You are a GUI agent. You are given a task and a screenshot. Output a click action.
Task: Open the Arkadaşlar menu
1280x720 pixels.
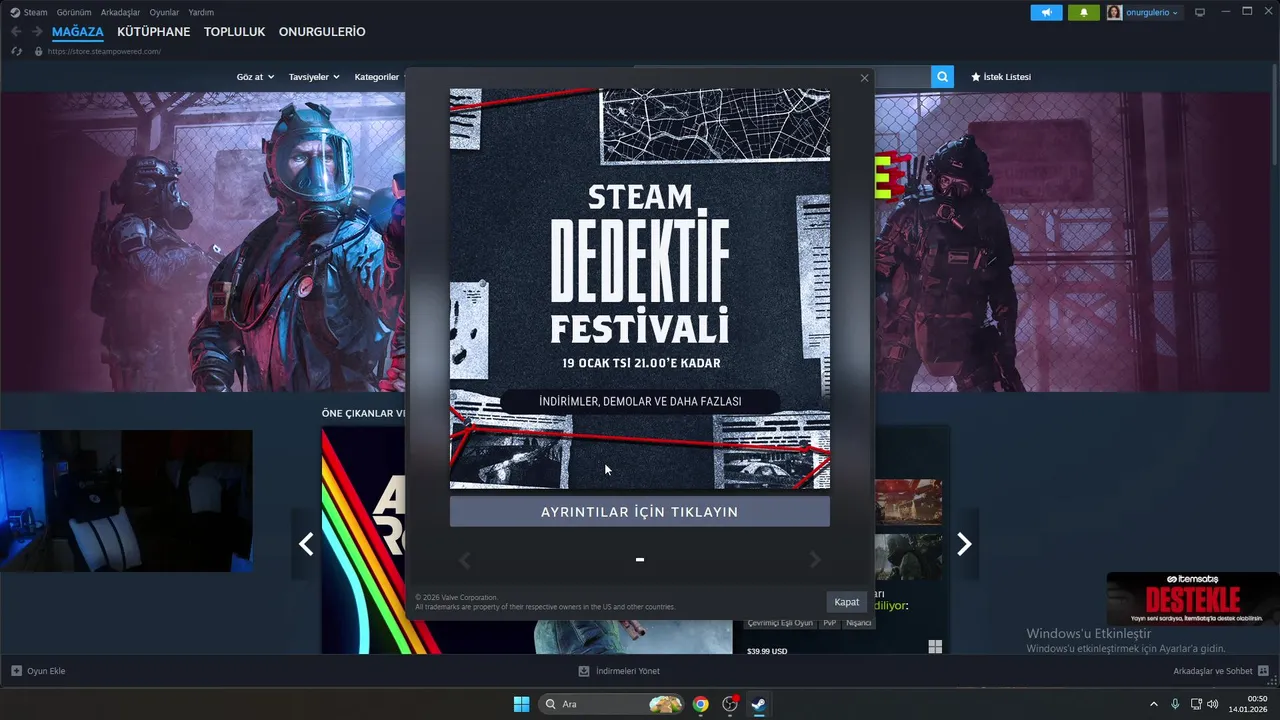tap(120, 12)
